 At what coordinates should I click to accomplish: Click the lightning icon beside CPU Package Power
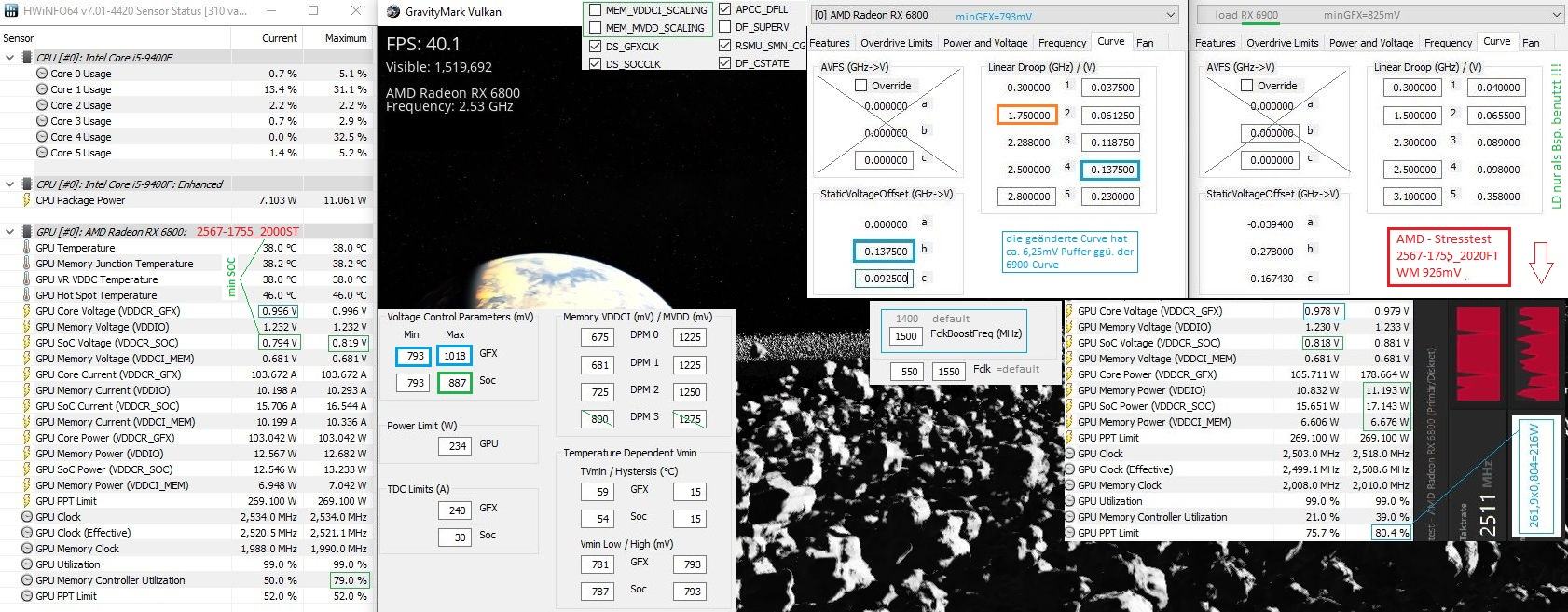[27, 200]
